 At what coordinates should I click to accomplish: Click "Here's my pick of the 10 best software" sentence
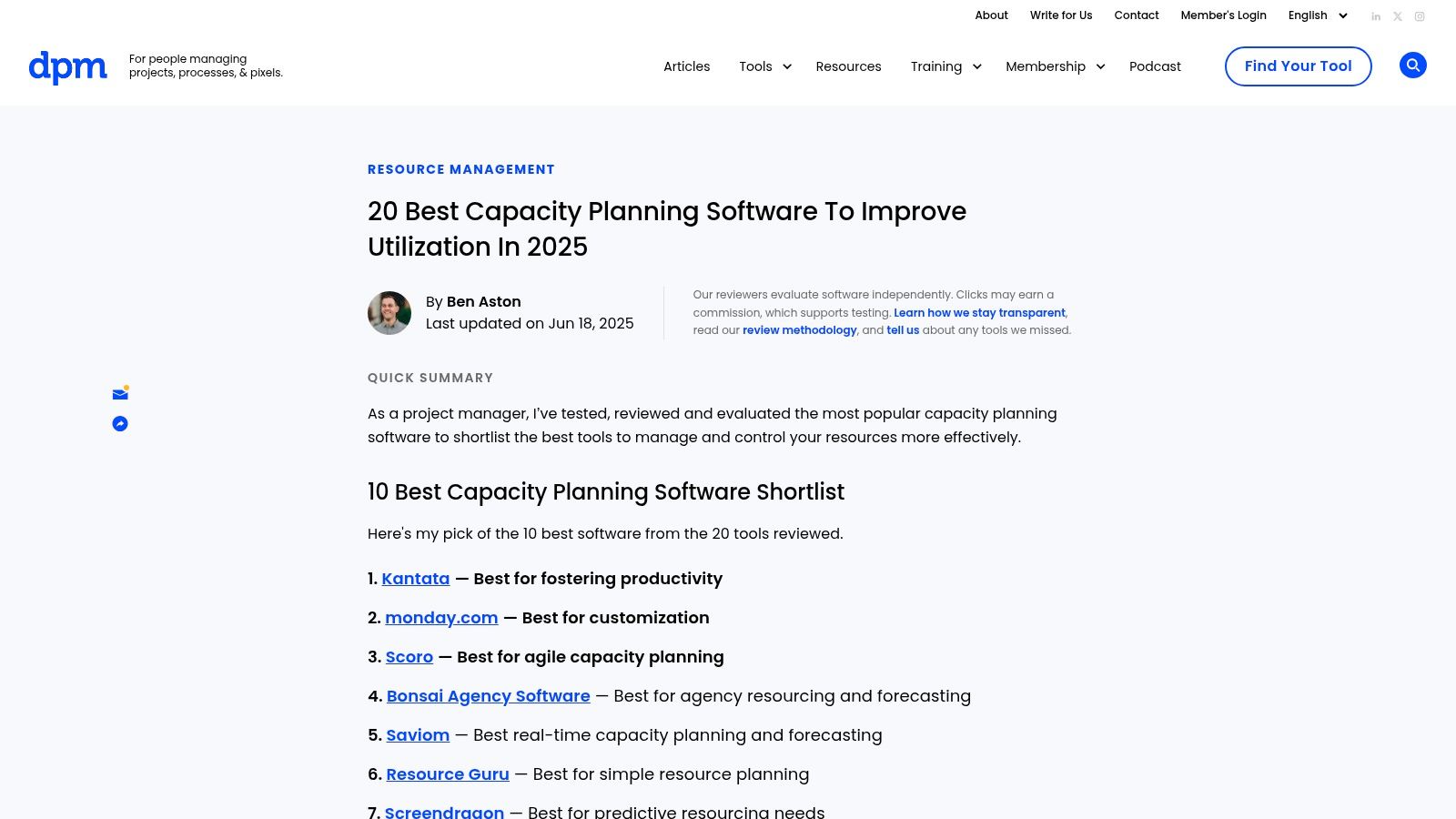pyautogui.click(x=605, y=534)
